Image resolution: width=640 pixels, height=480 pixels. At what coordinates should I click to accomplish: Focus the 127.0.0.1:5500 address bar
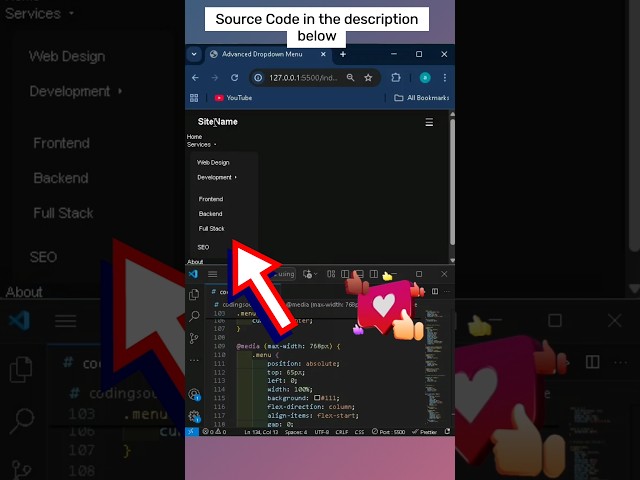tap(303, 78)
